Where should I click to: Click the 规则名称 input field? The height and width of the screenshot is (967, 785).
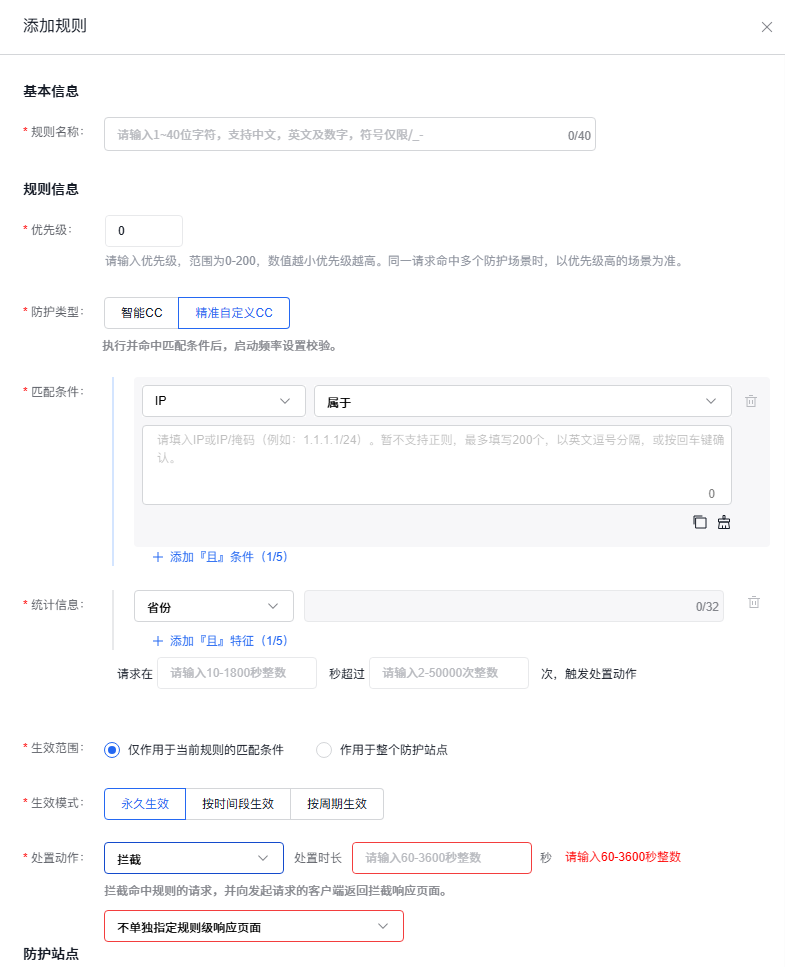coord(350,134)
